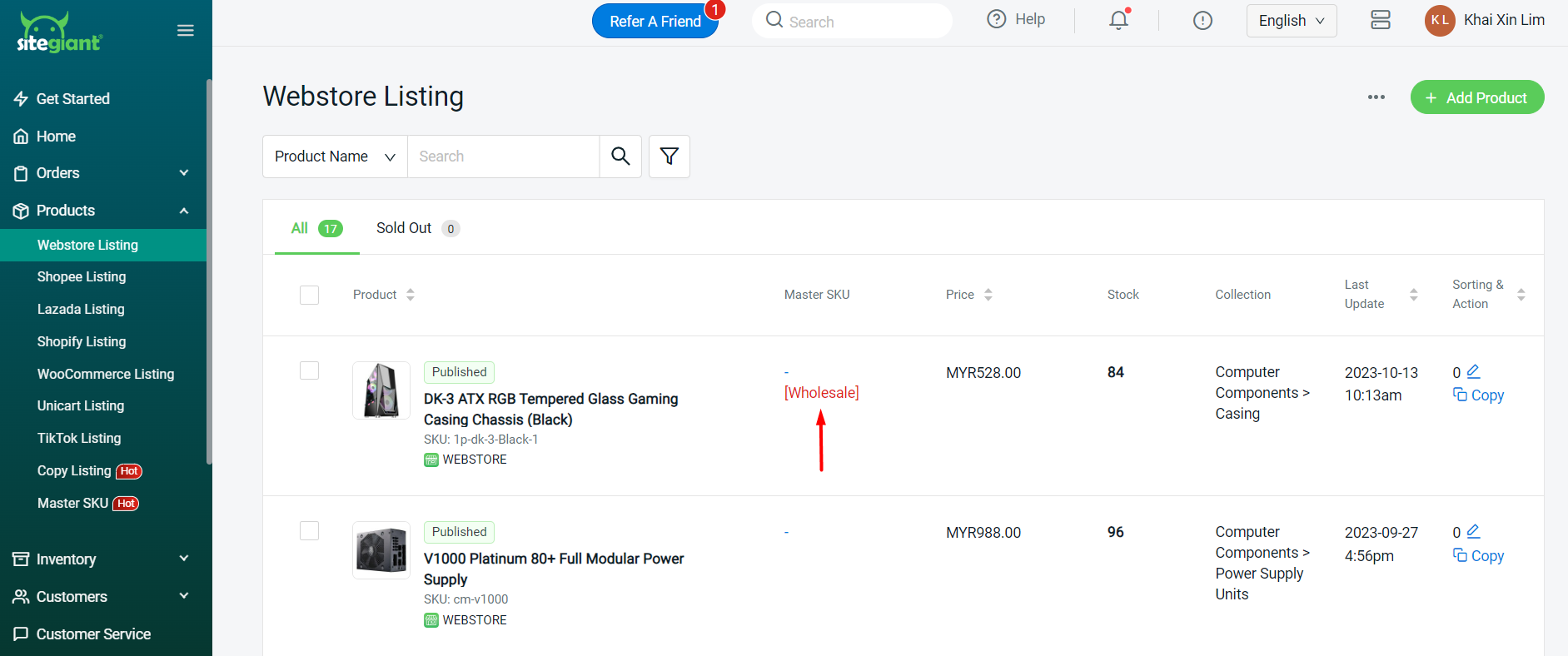Image resolution: width=1568 pixels, height=656 pixels.
Task: Click the DK-3 ATX casing product thumbnail
Action: [x=381, y=390]
